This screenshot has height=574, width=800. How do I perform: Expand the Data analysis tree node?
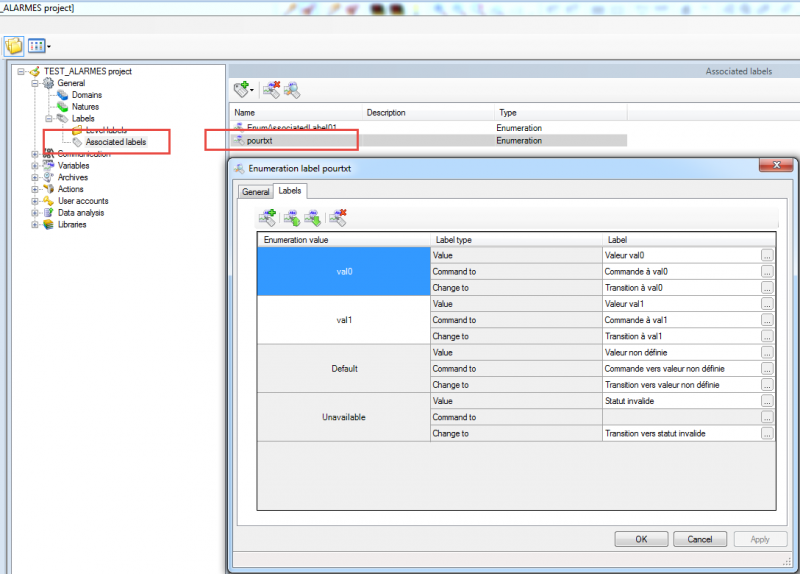point(35,213)
